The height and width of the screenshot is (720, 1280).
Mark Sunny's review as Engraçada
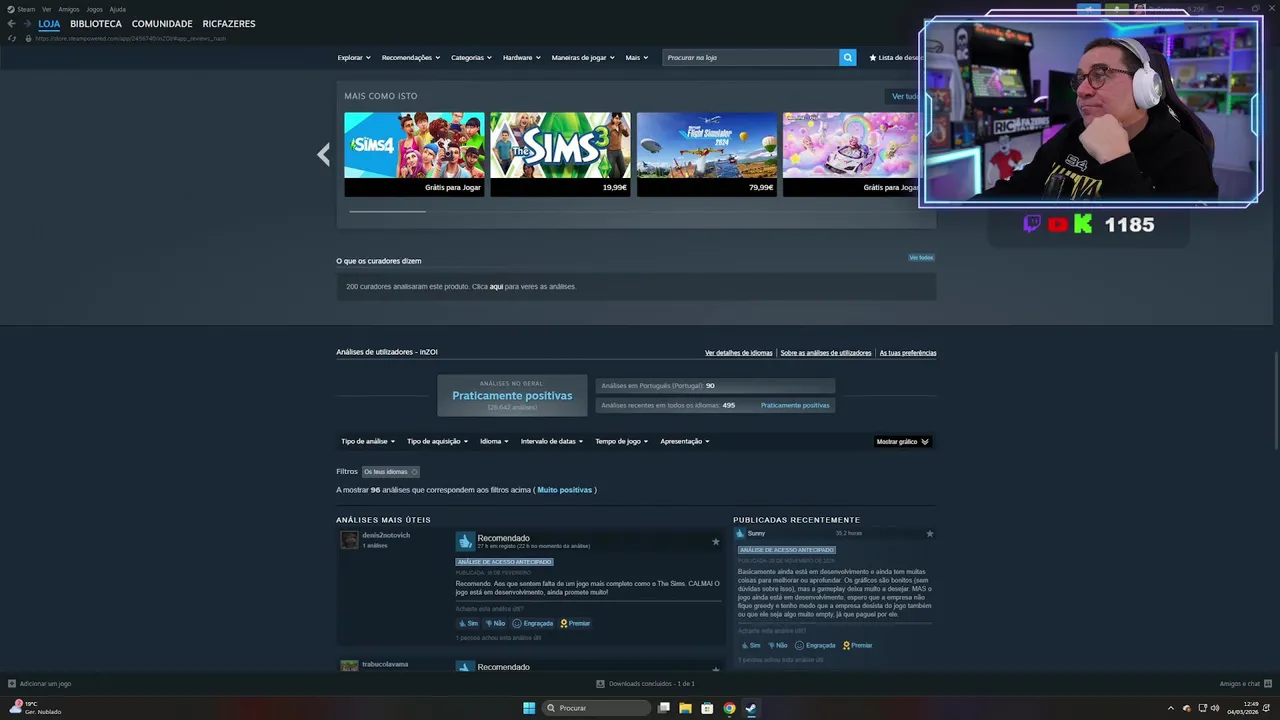(x=815, y=645)
